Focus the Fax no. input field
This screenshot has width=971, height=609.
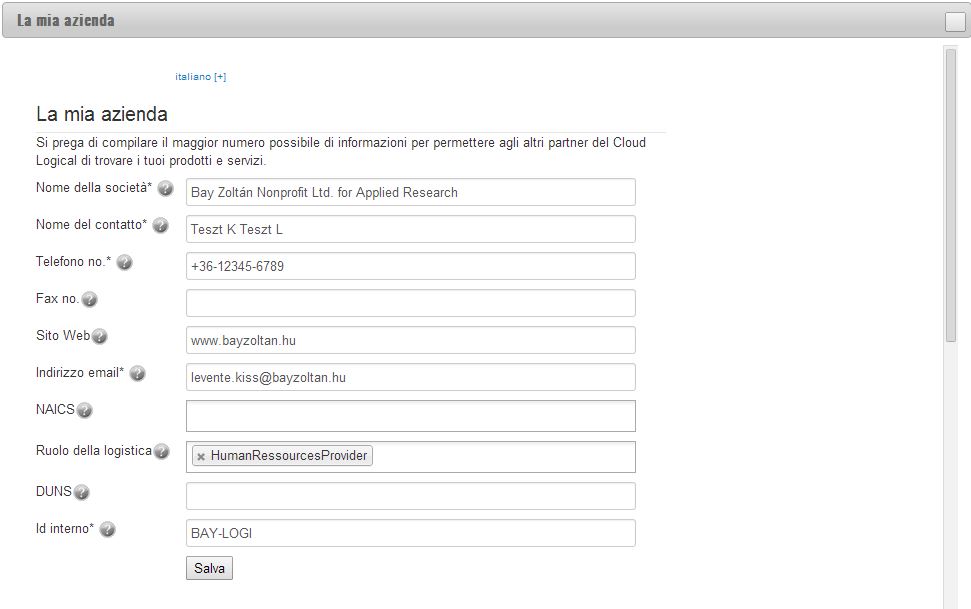point(411,303)
